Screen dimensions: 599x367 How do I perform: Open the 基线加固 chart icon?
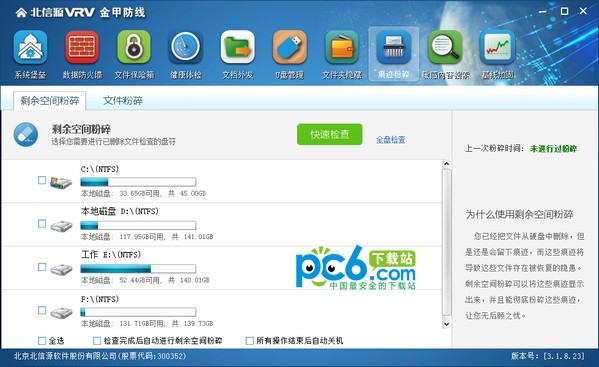(497, 48)
